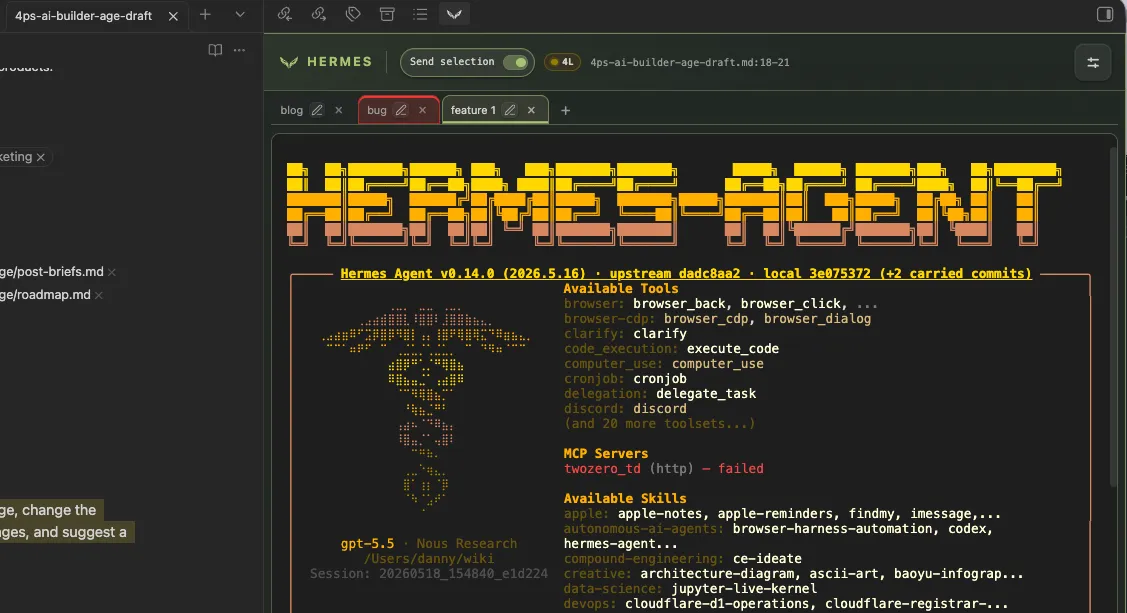Open the backlinks panel icon

point(285,14)
